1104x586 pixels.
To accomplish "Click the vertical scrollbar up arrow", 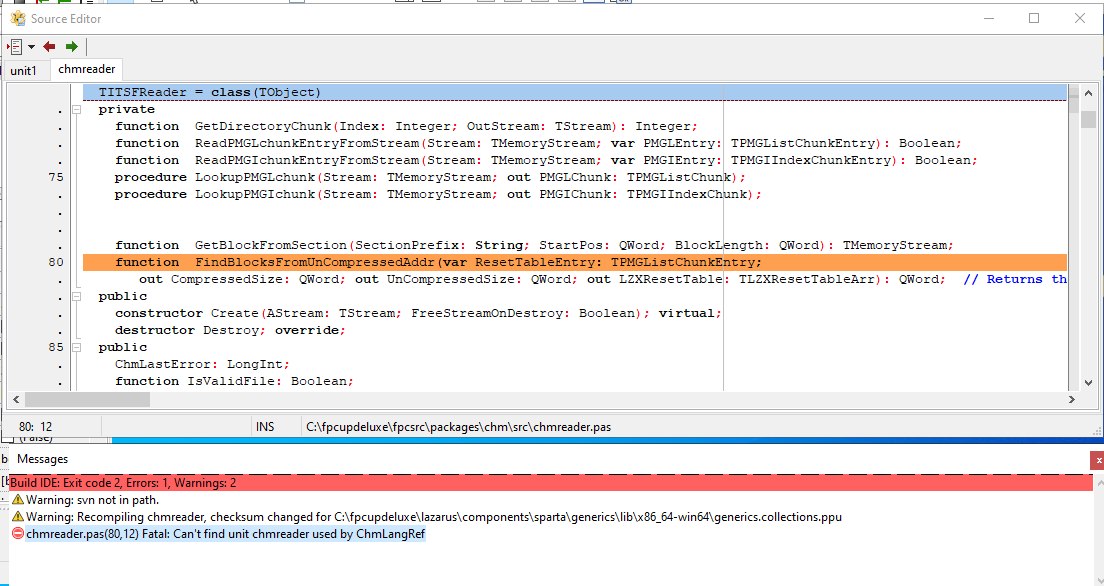I will pyautogui.click(x=1088, y=93).
